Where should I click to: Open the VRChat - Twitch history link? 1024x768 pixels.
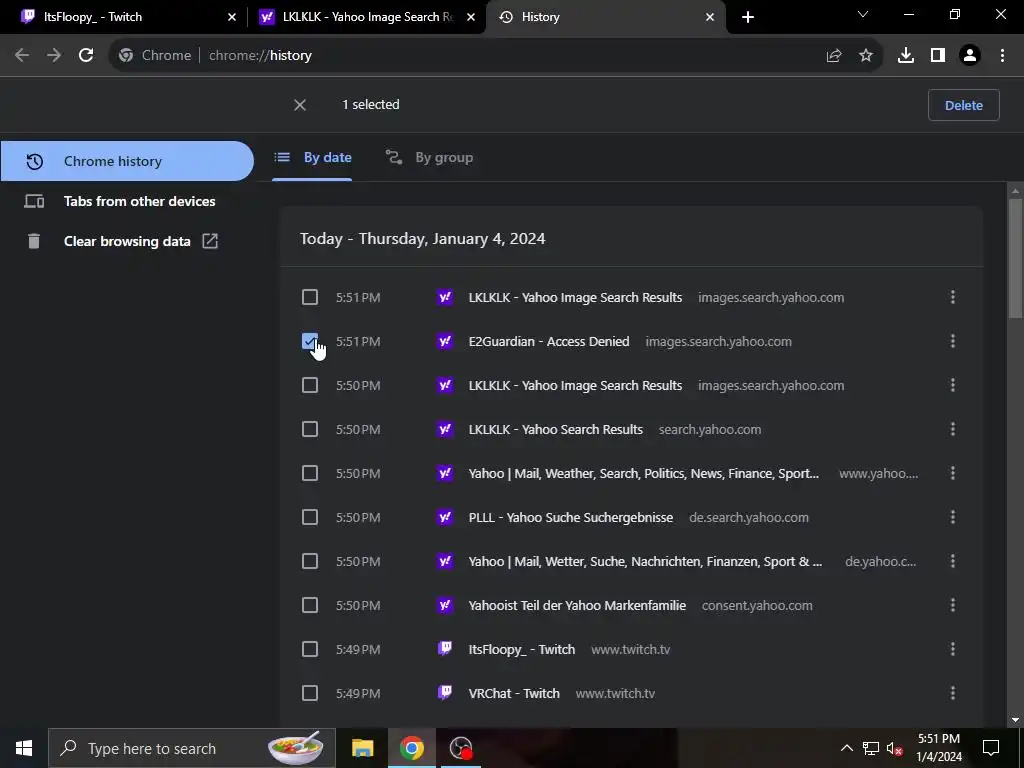[514, 693]
